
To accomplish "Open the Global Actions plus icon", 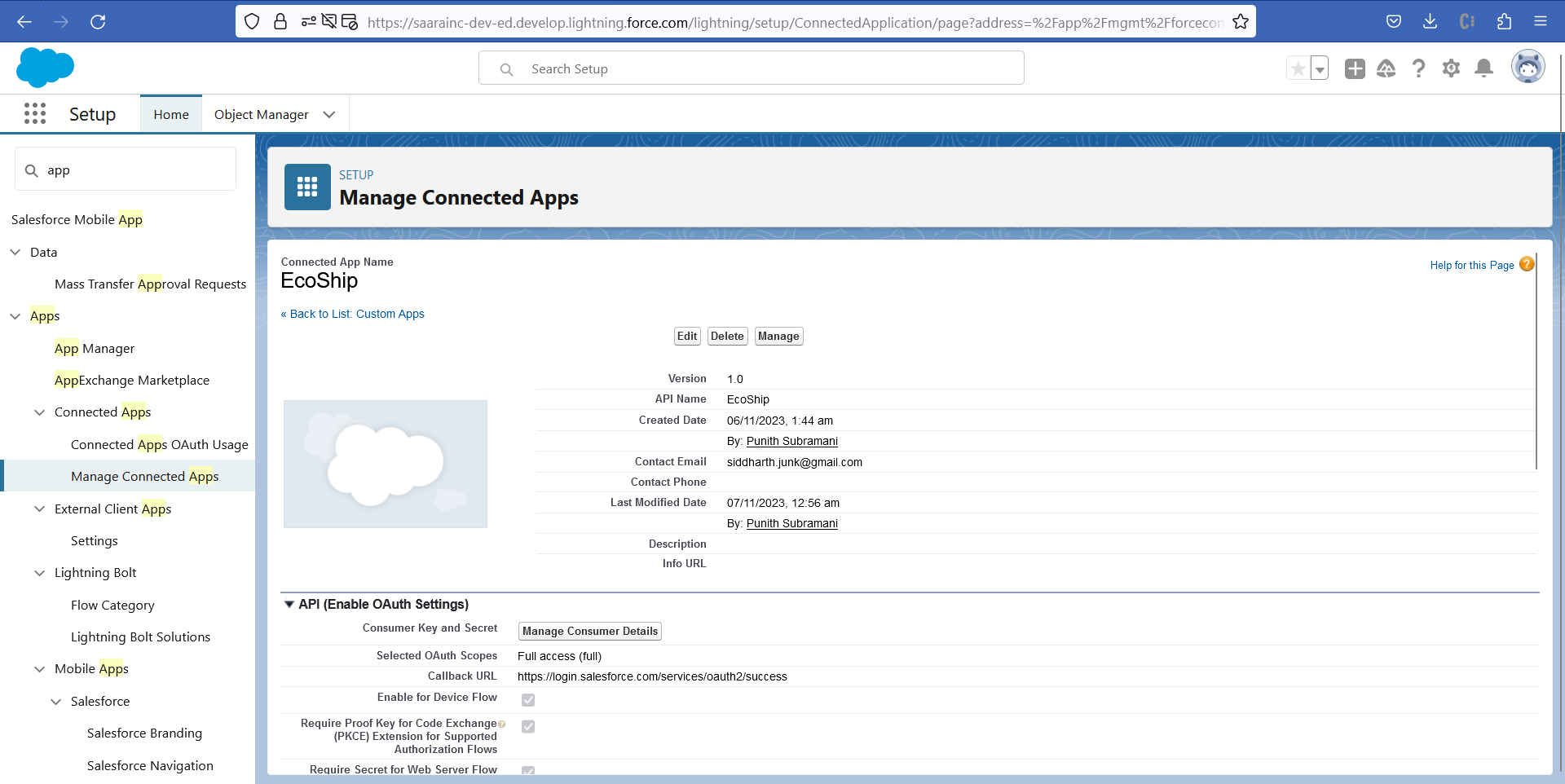I will tap(1355, 69).
